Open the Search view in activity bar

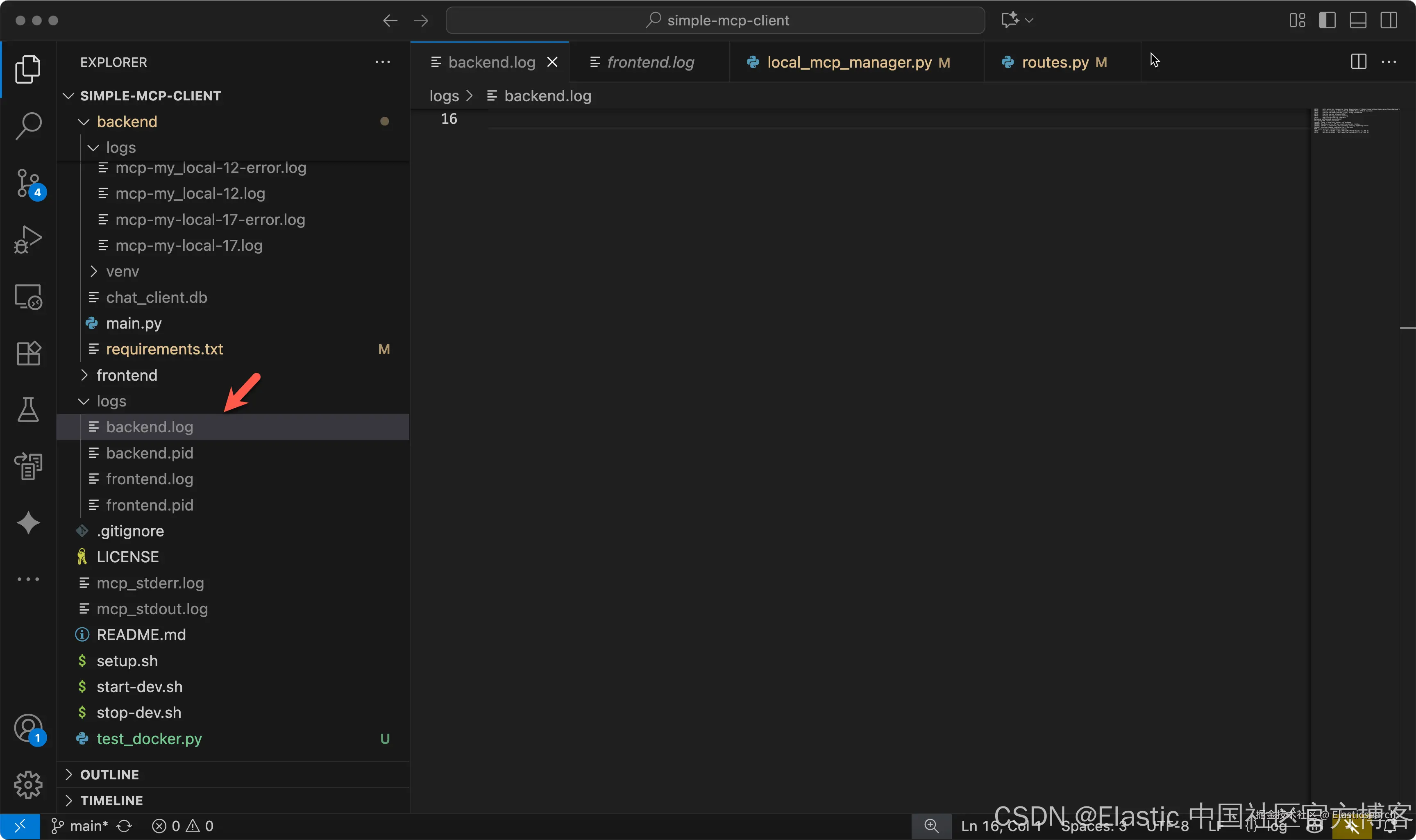pyautogui.click(x=28, y=126)
